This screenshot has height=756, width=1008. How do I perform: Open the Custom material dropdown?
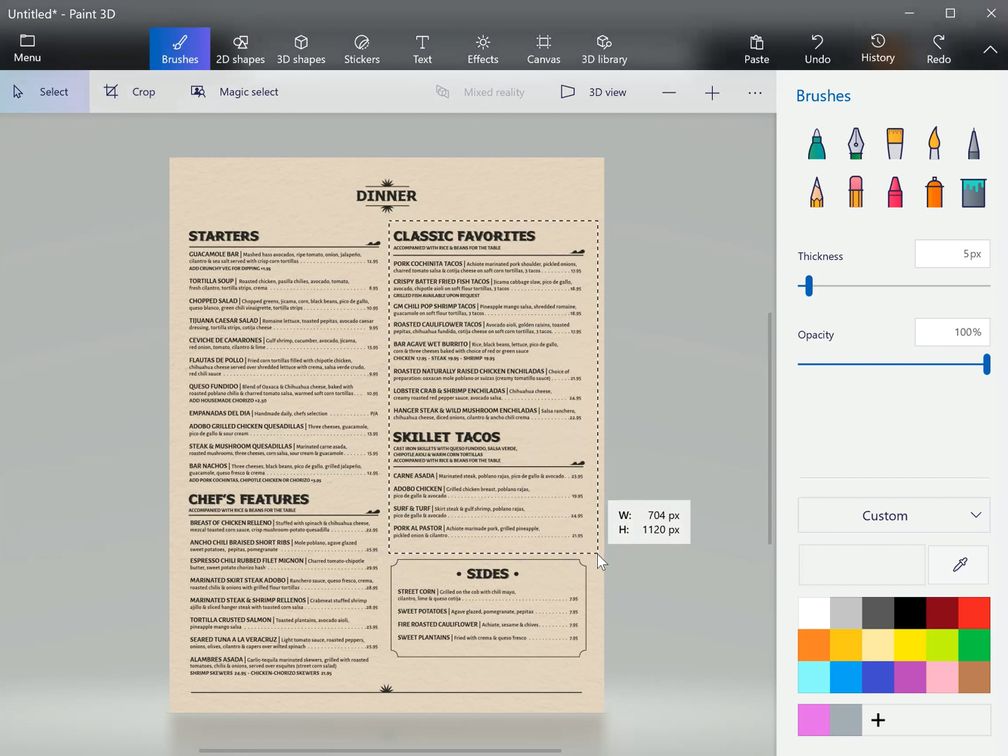893,516
